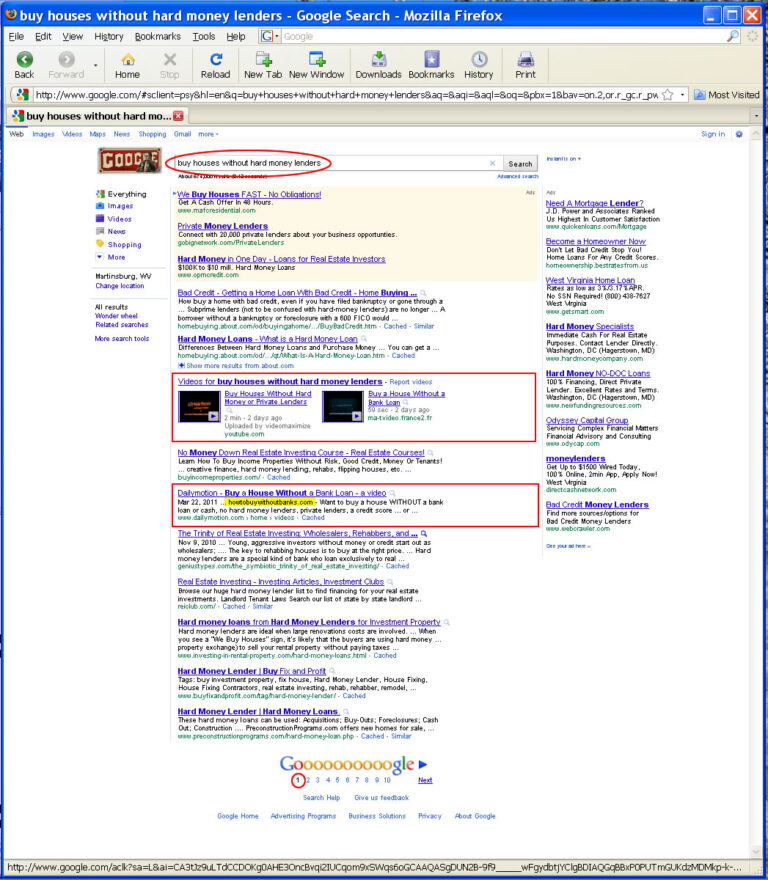Clear the Google search box with X

click(492, 163)
